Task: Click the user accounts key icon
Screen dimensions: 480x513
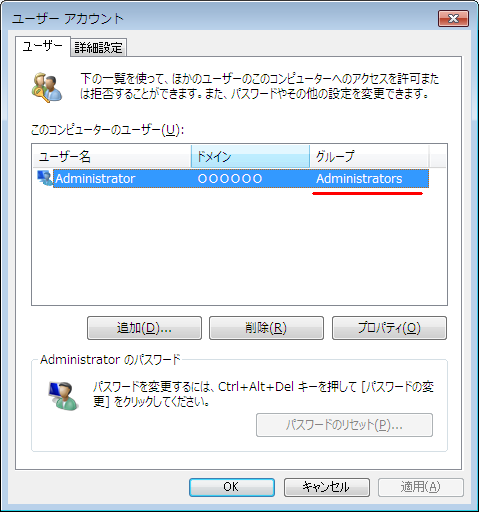Action: click(47, 87)
